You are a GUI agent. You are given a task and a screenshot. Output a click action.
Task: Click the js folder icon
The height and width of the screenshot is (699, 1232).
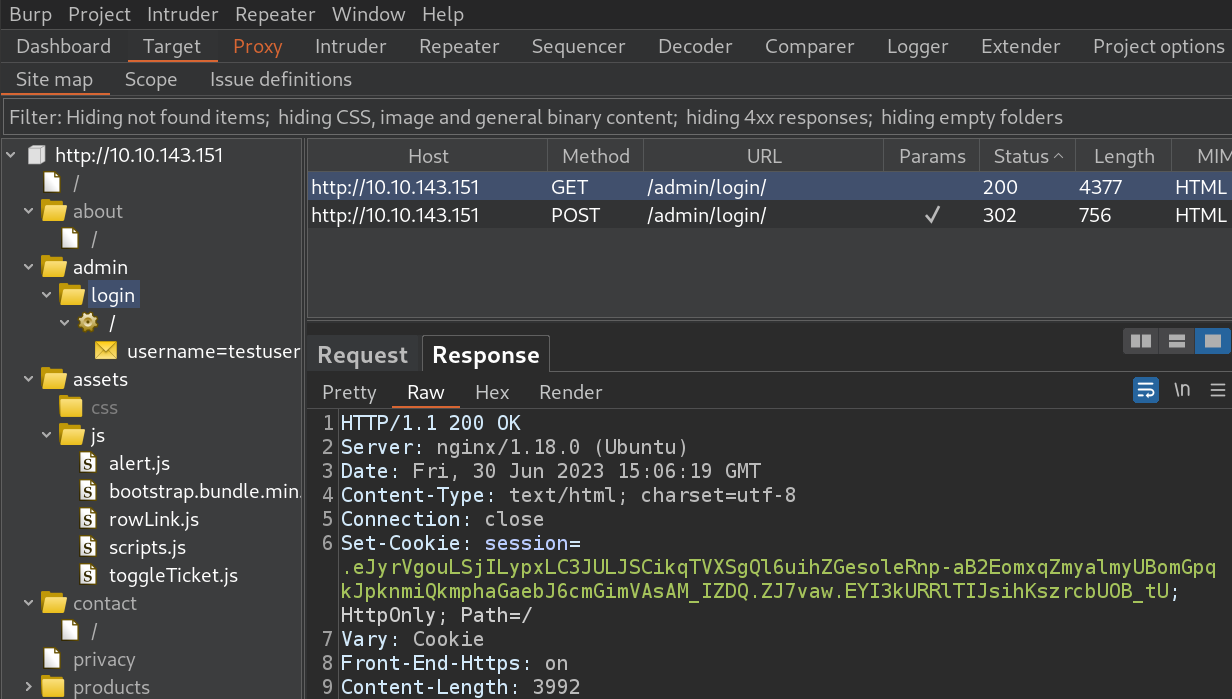point(71,435)
